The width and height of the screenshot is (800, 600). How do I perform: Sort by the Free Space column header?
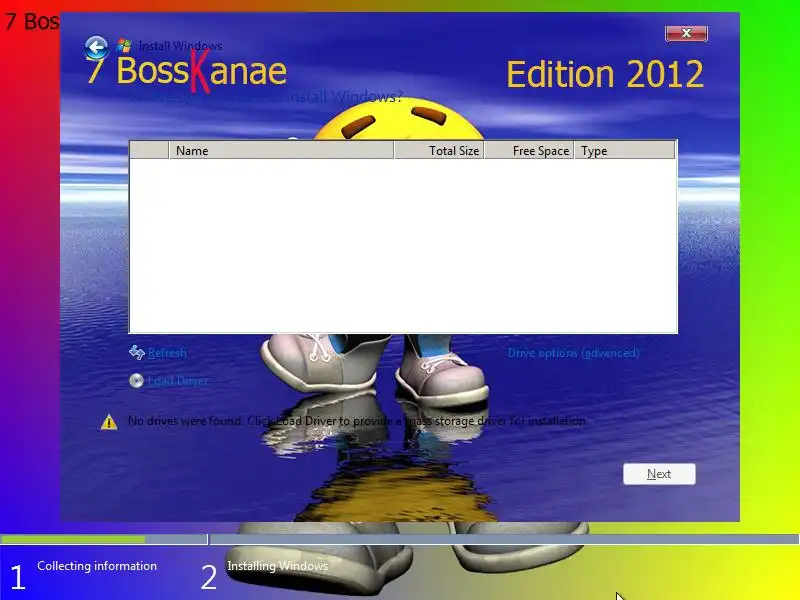[529, 151]
